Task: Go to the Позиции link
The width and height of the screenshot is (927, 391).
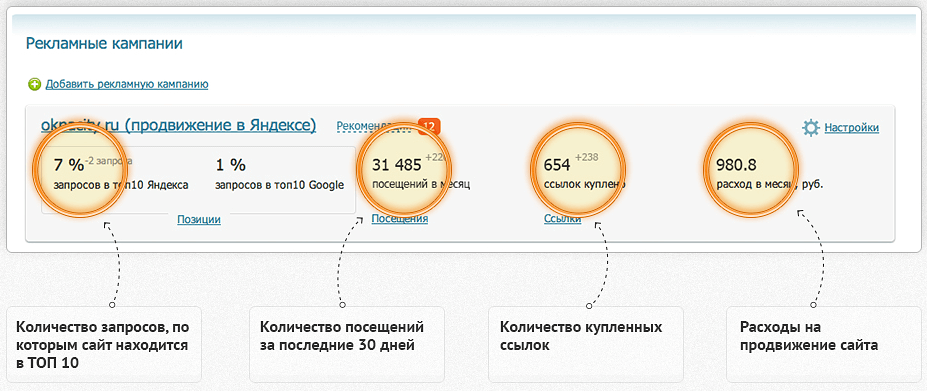Action: point(199,219)
